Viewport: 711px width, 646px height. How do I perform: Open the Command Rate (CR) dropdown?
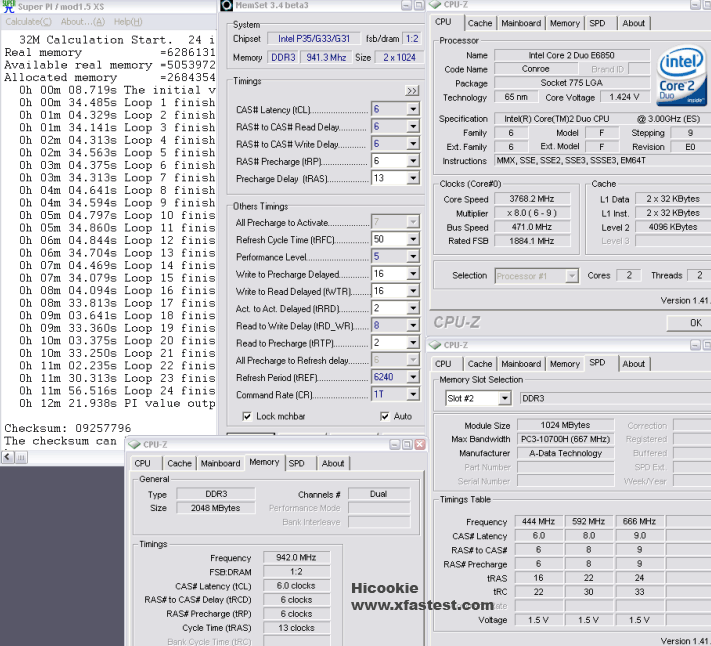[413, 394]
